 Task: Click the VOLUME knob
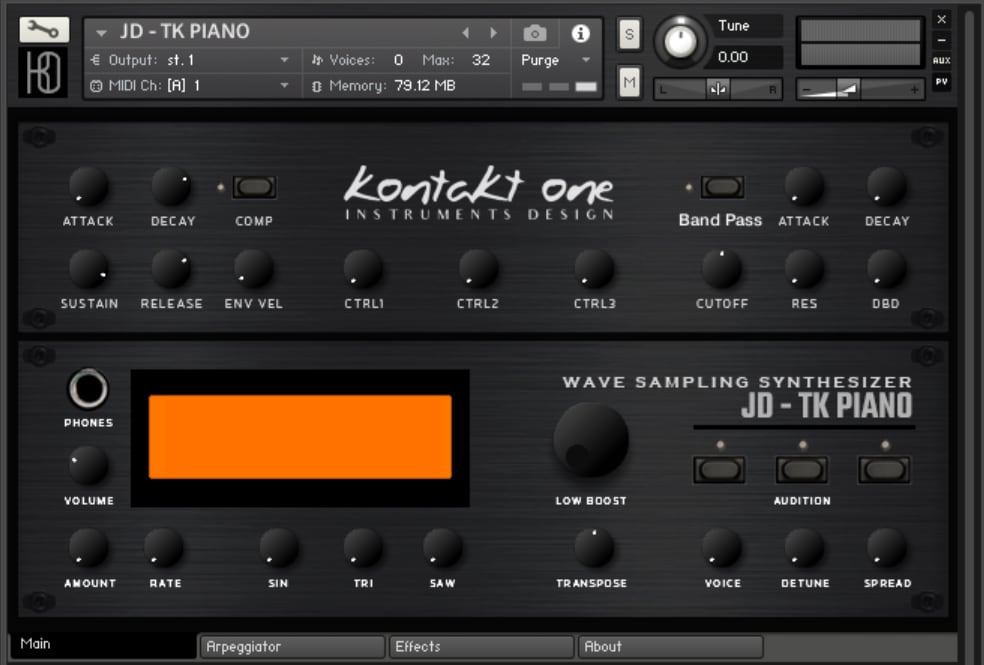(x=88, y=466)
